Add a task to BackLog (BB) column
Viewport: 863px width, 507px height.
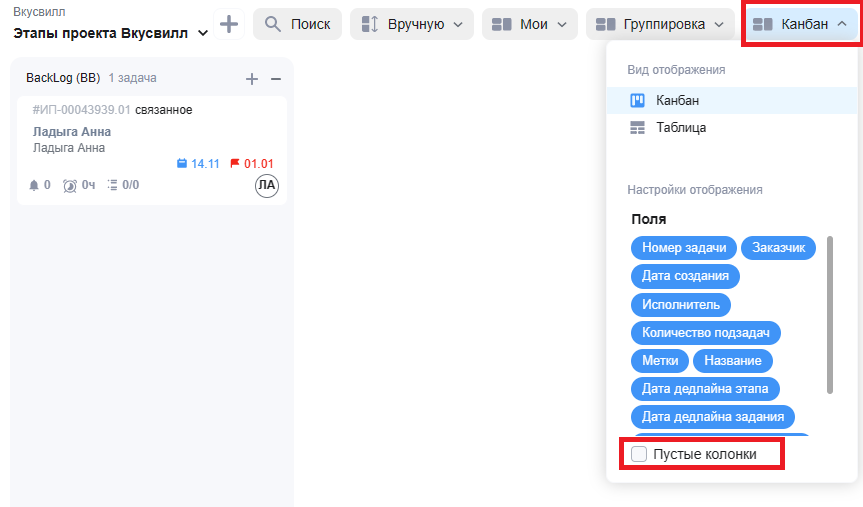click(252, 79)
